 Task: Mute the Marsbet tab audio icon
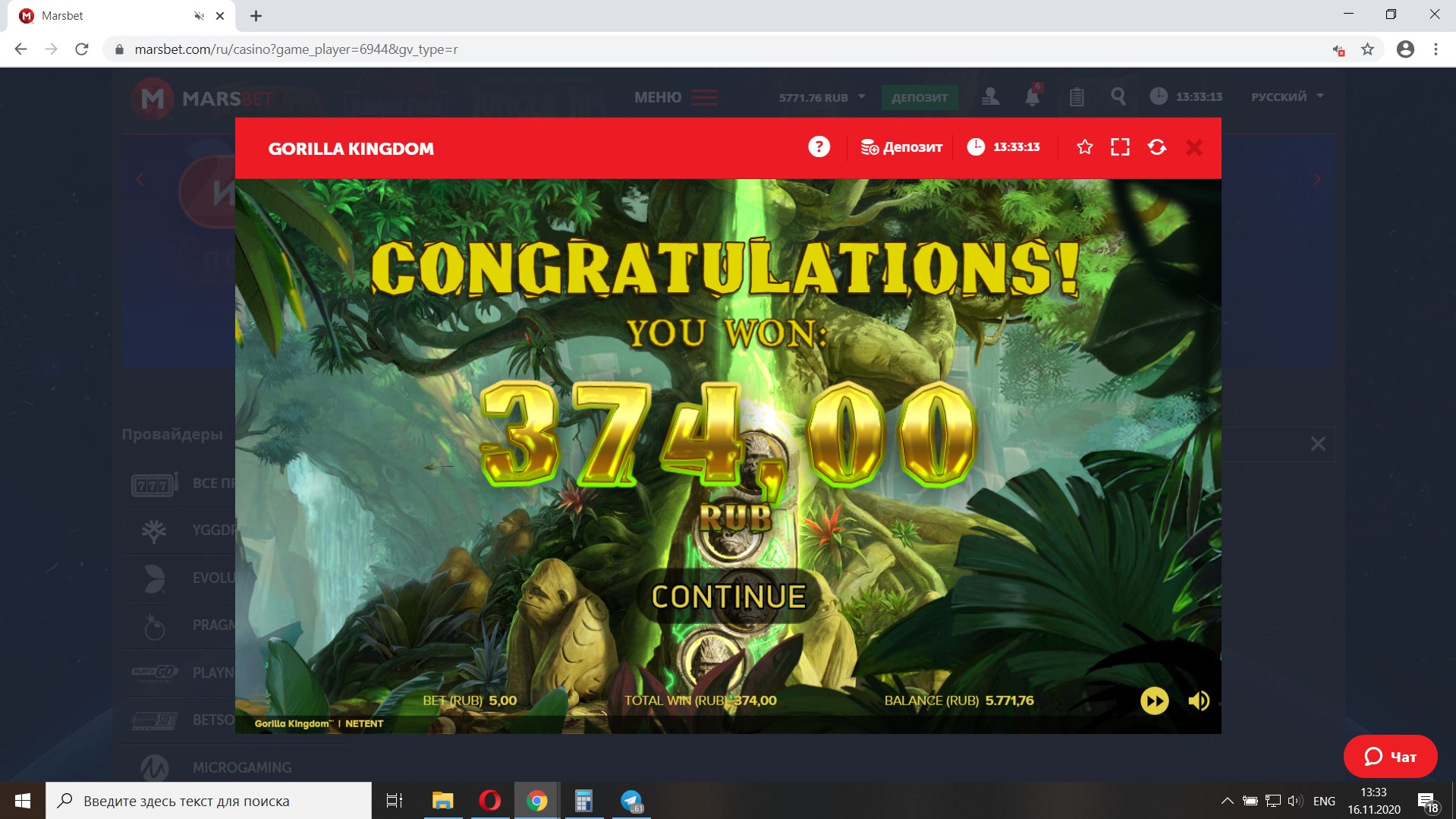[x=199, y=16]
